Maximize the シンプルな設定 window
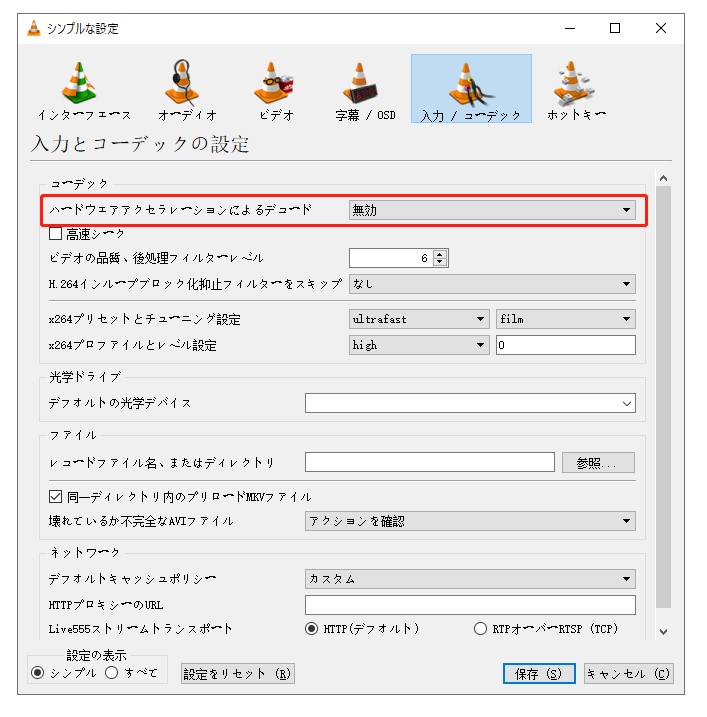The height and width of the screenshot is (717, 707). pyautogui.click(x=615, y=28)
